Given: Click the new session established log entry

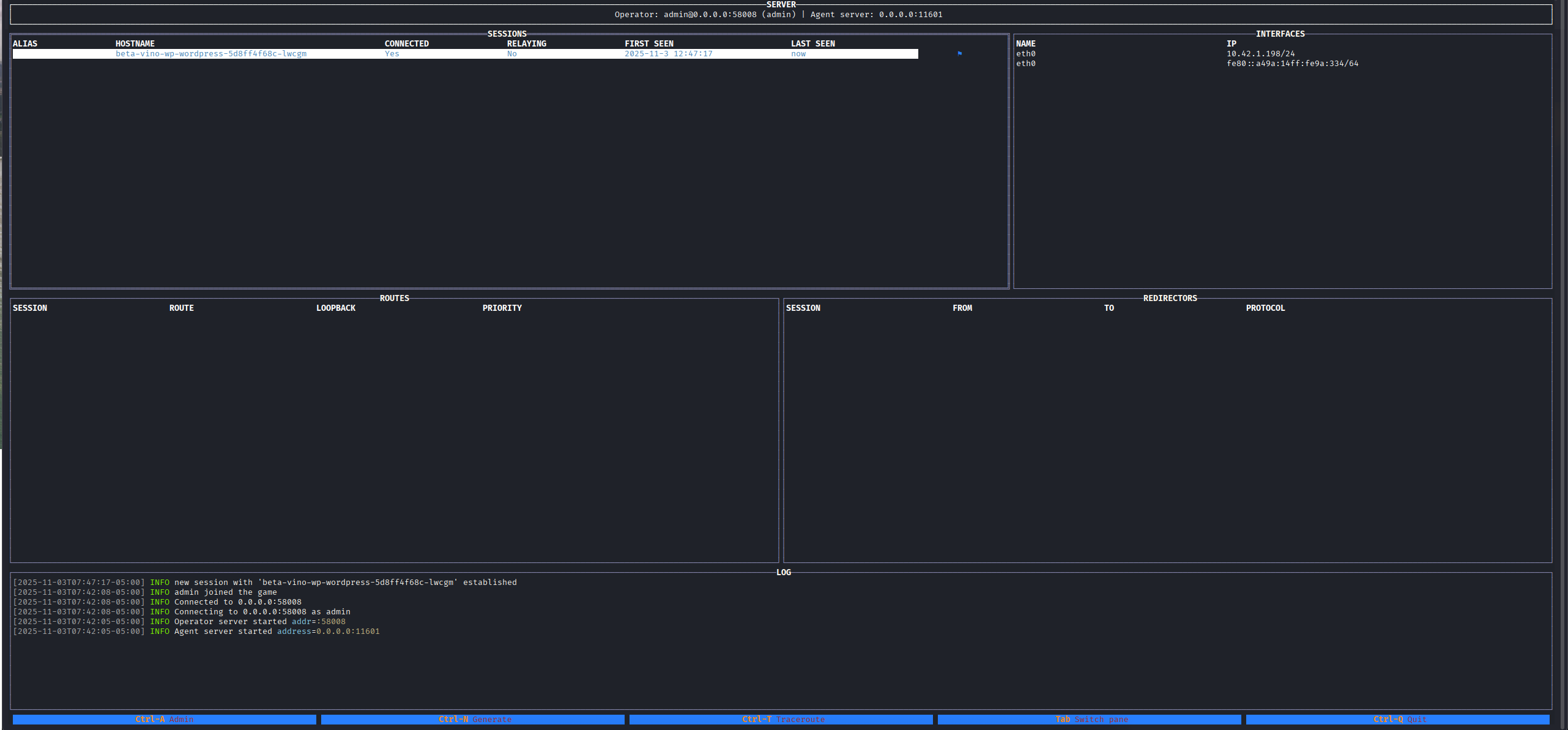Looking at the screenshot, I should 345,582.
